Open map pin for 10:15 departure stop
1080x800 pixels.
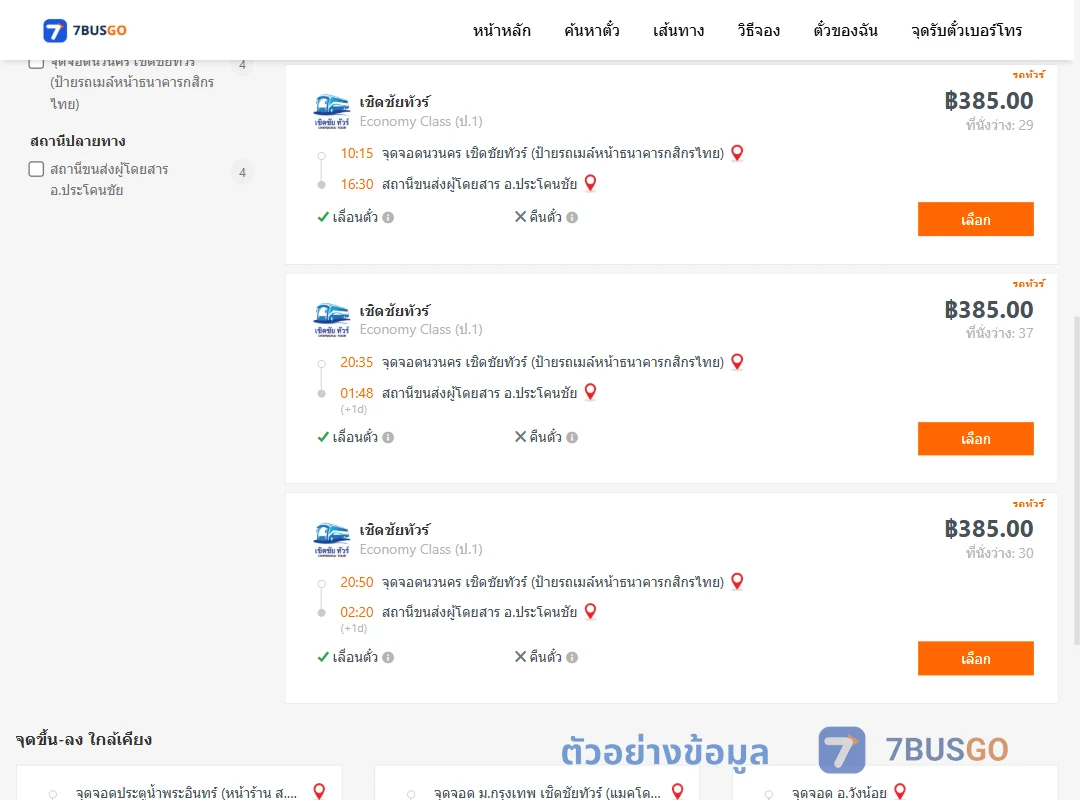coord(737,153)
